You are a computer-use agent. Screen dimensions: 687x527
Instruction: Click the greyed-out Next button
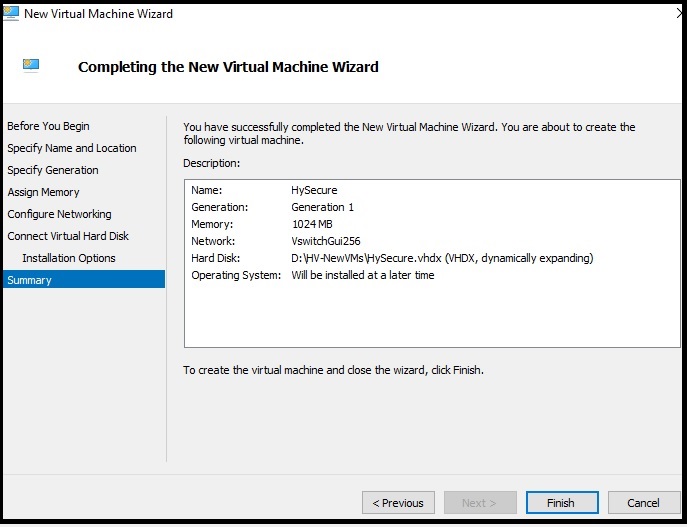479,503
